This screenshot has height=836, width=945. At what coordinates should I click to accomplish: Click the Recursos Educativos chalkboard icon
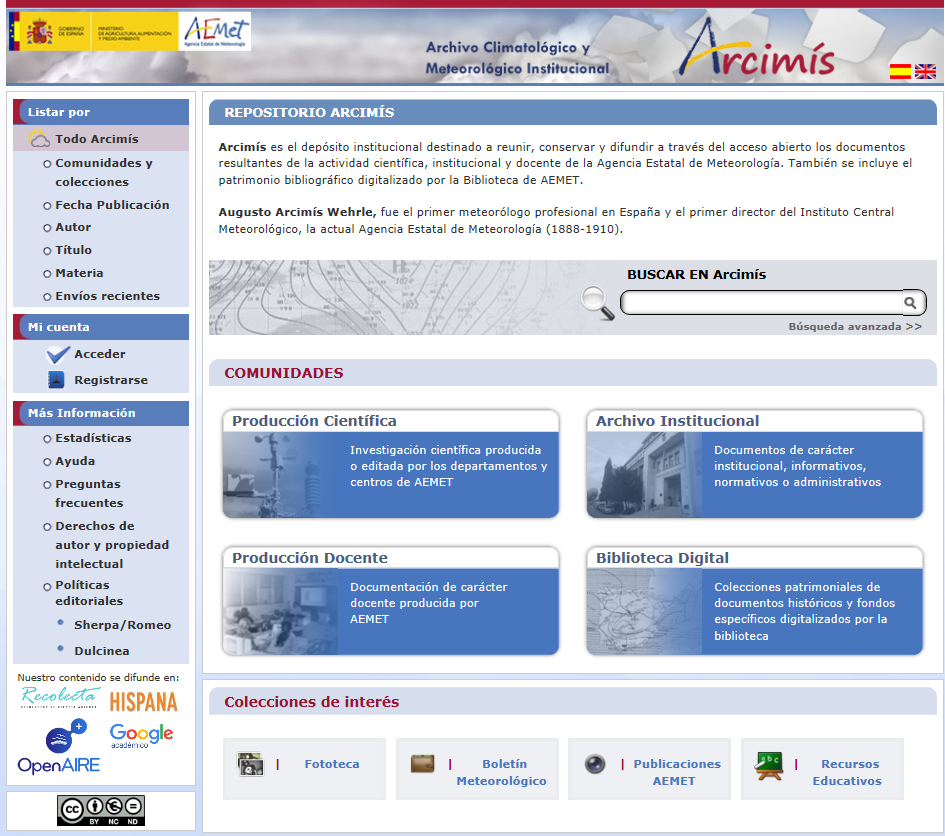[768, 765]
